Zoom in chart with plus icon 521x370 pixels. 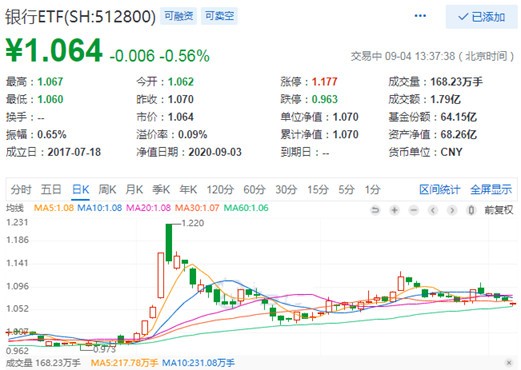(394, 210)
